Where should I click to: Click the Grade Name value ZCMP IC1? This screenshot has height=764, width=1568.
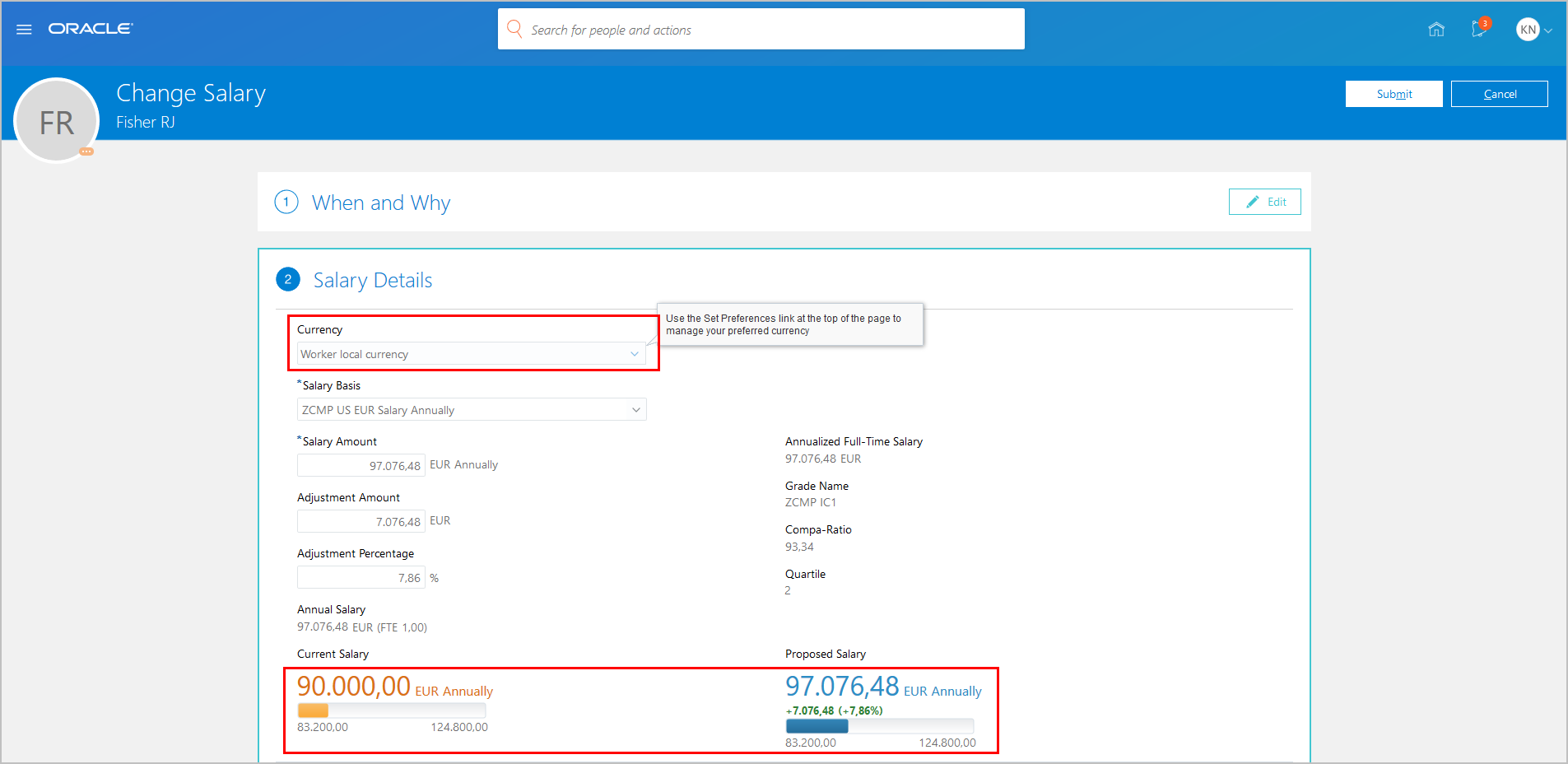pos(811,502)
